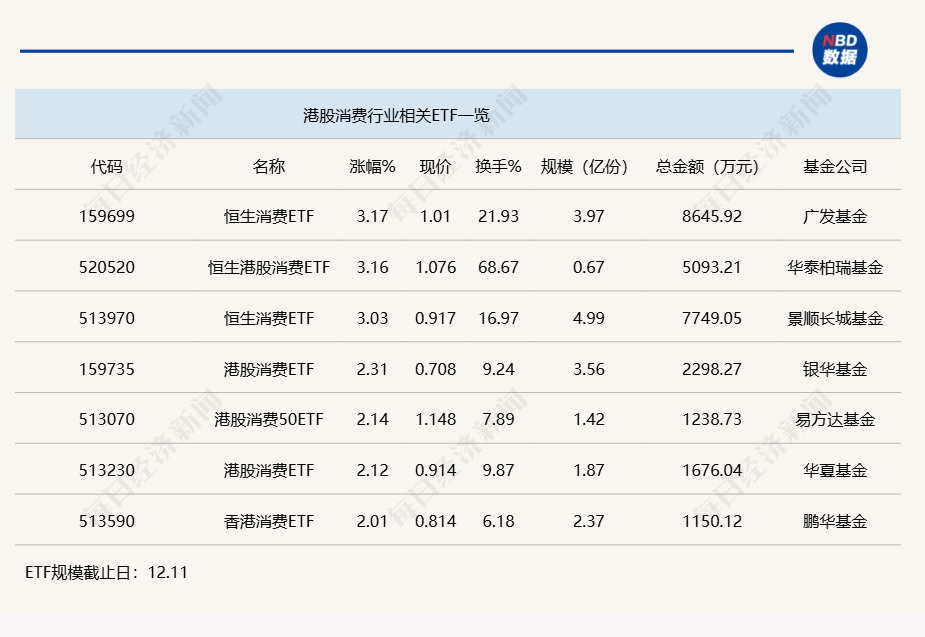
Task: Click the scale value 4.99
Action: (589, 318)
